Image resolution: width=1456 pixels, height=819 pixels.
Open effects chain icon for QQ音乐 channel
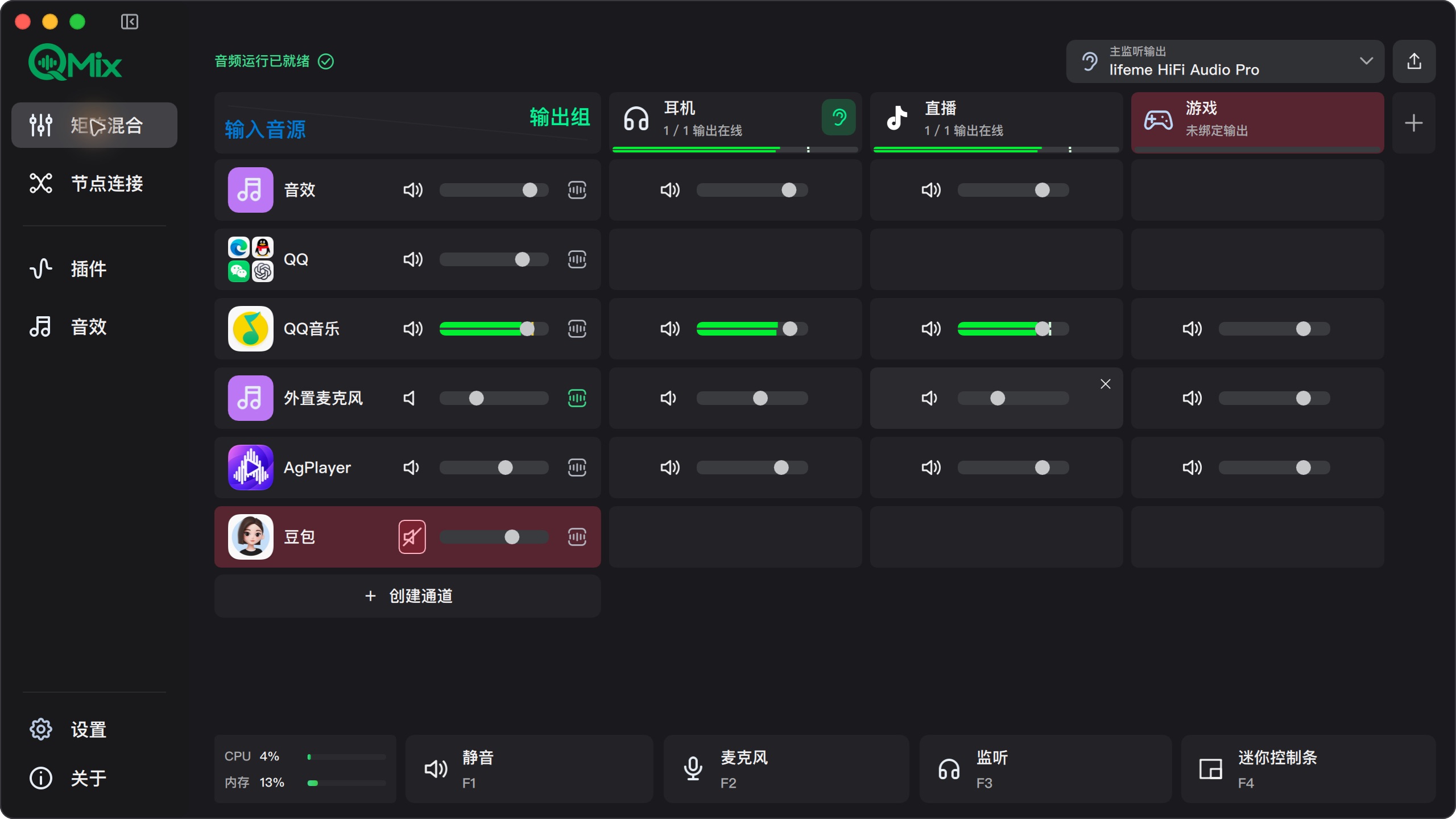click(x=577, y=329)
